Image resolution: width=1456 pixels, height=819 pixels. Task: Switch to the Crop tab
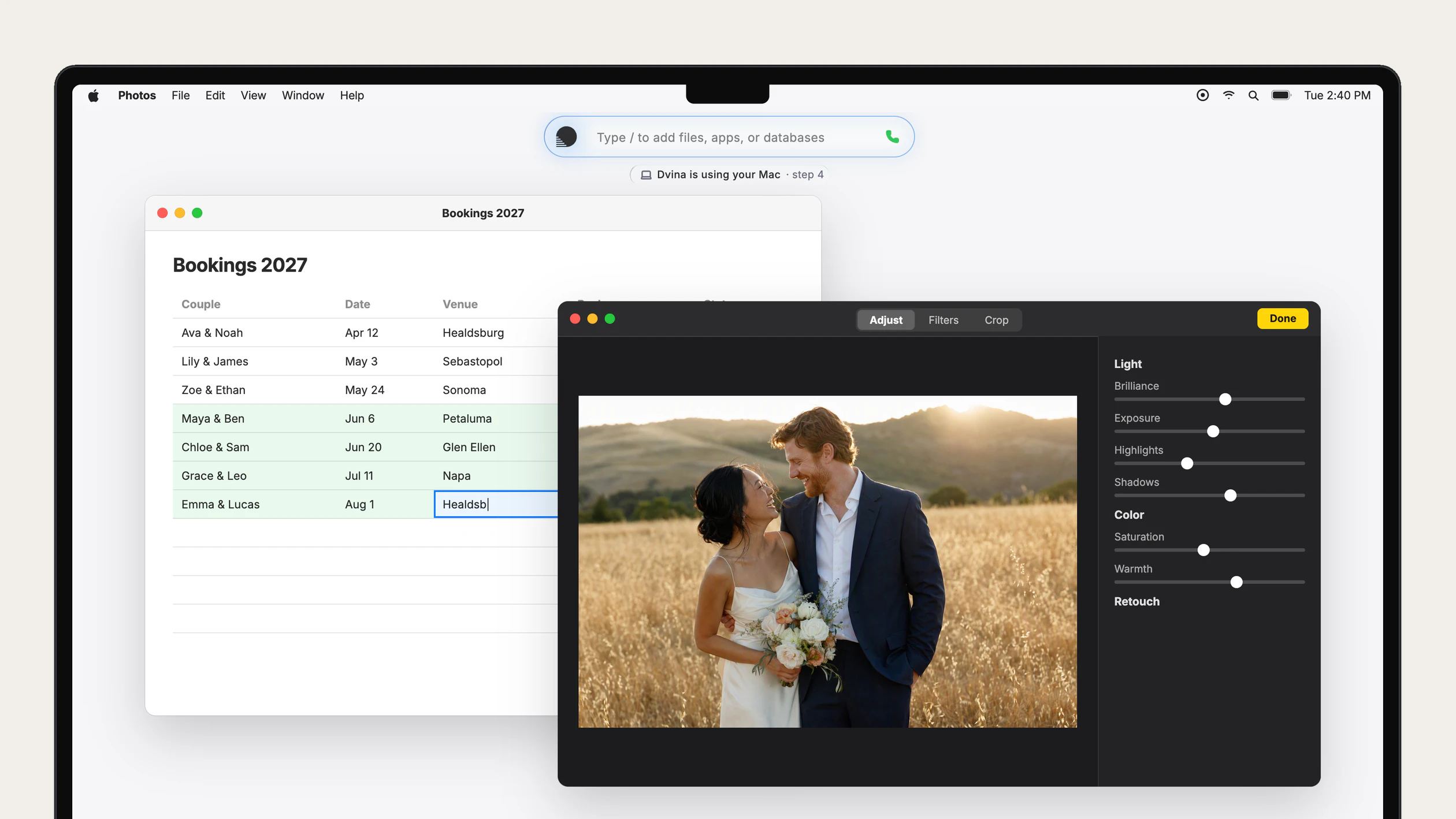click(x=996, y=320)
